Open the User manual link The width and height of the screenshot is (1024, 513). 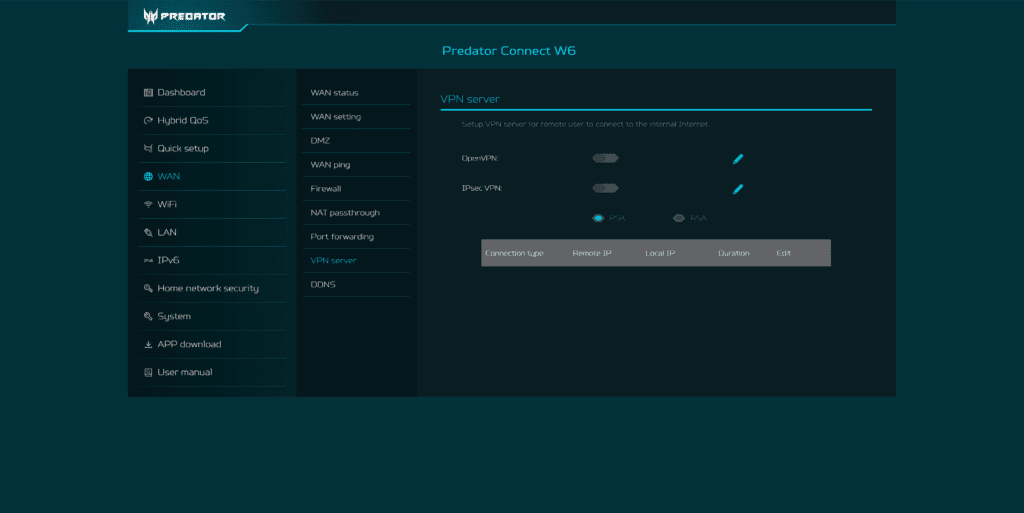click(184, 373)
